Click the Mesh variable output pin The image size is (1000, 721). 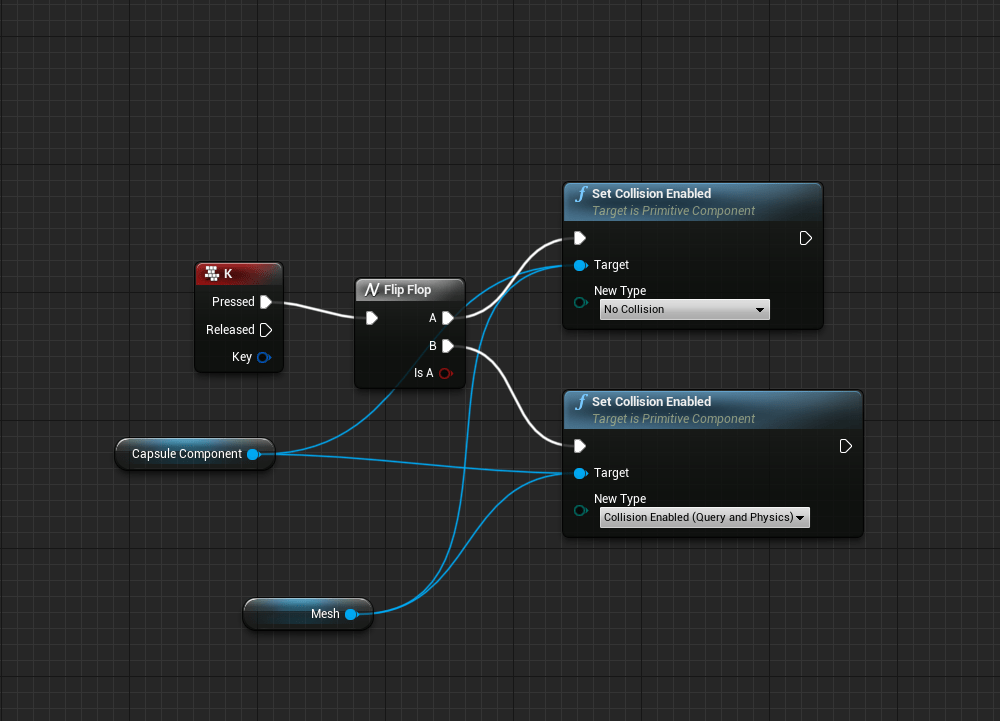click(351, 614)
